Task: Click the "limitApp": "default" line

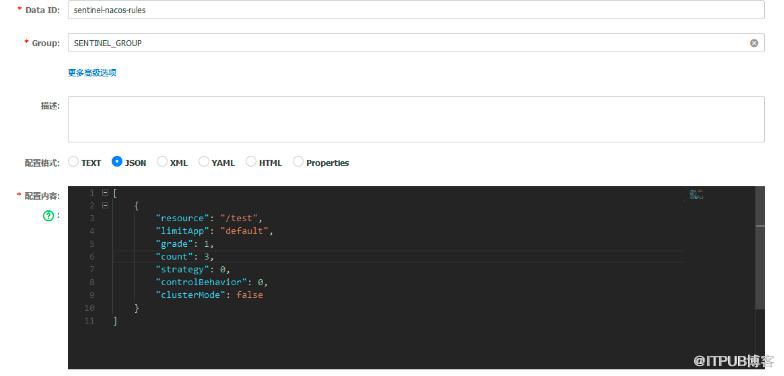Action: tap(215, 231)
